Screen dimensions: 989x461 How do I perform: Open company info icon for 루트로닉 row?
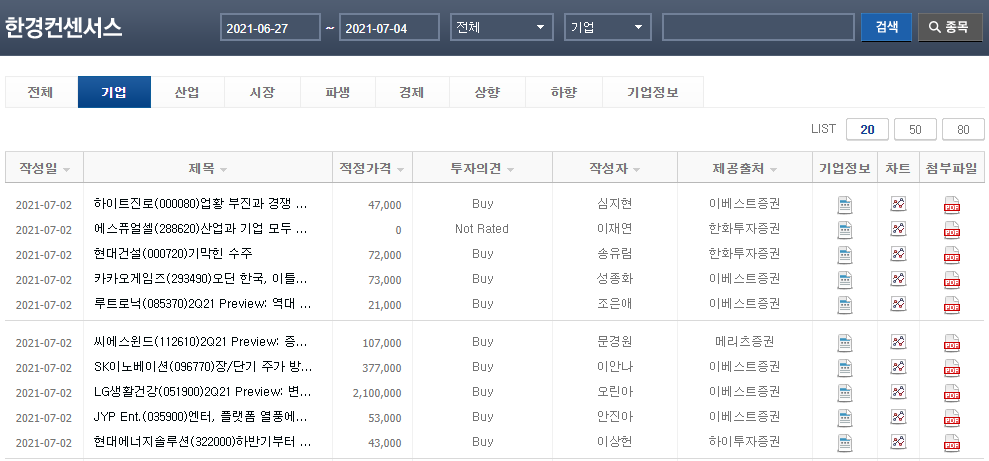[845, 305]
